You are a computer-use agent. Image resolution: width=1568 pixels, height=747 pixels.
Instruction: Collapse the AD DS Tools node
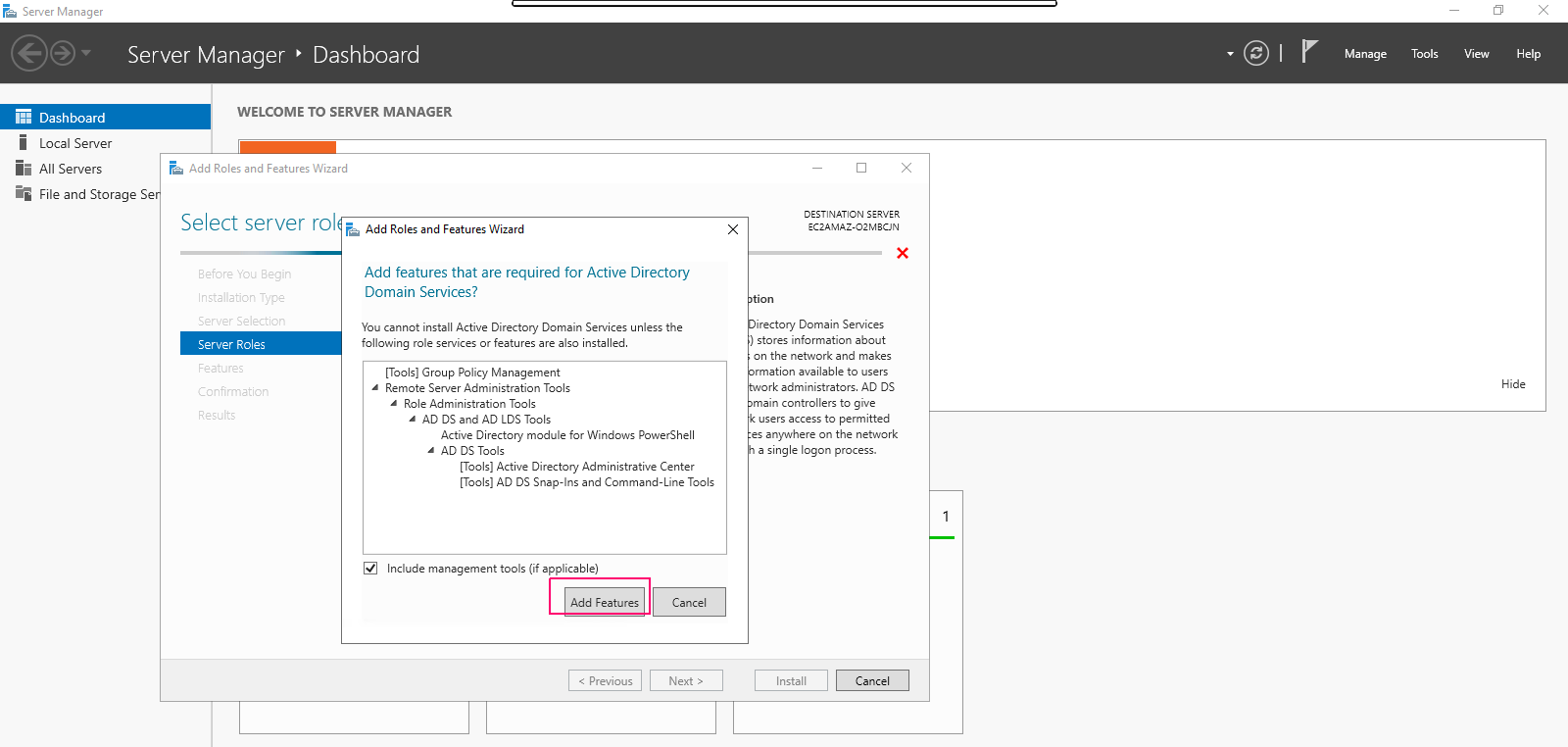pos(431,451)
